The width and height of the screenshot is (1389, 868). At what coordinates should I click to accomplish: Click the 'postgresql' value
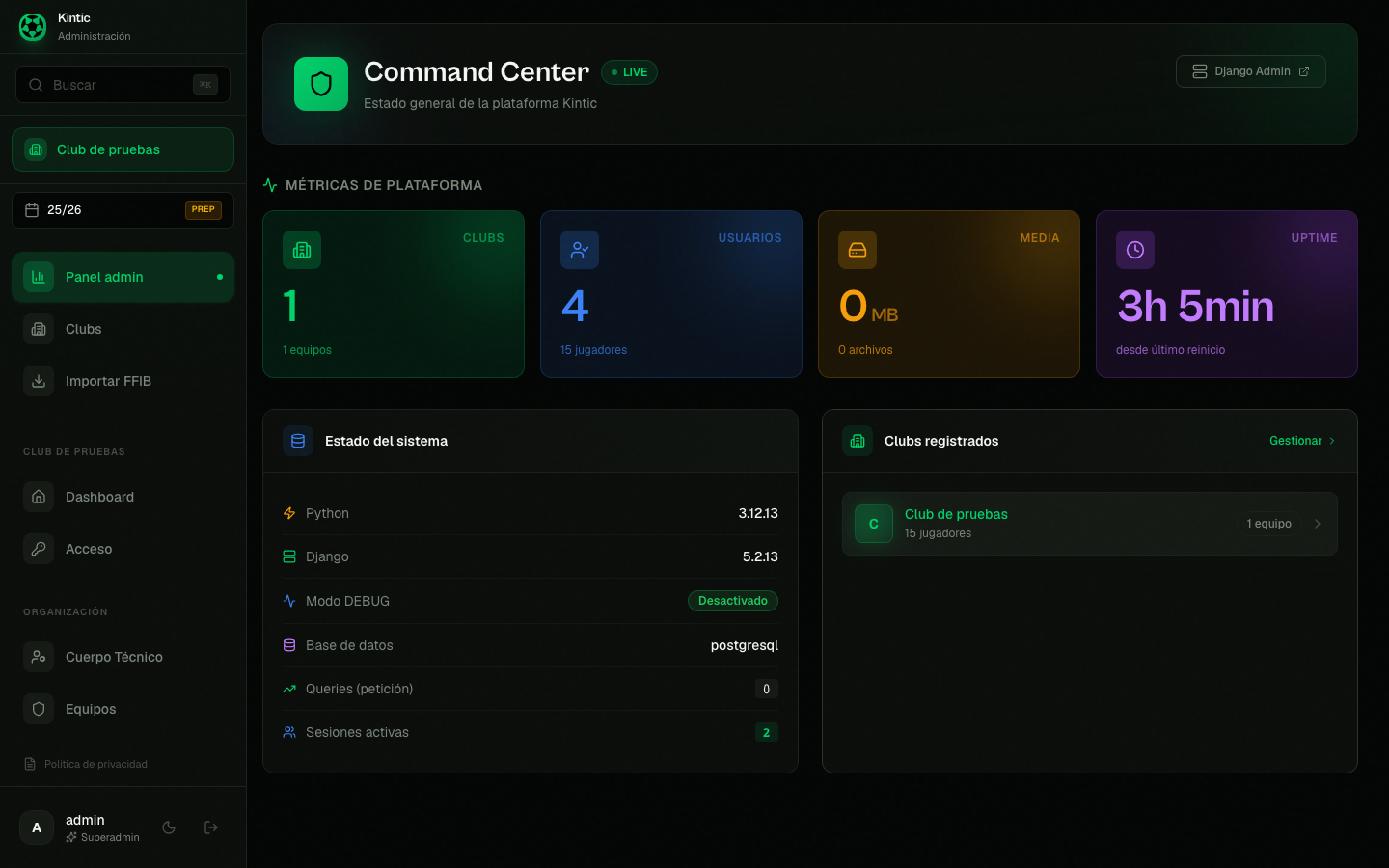(x=744, y=645)
